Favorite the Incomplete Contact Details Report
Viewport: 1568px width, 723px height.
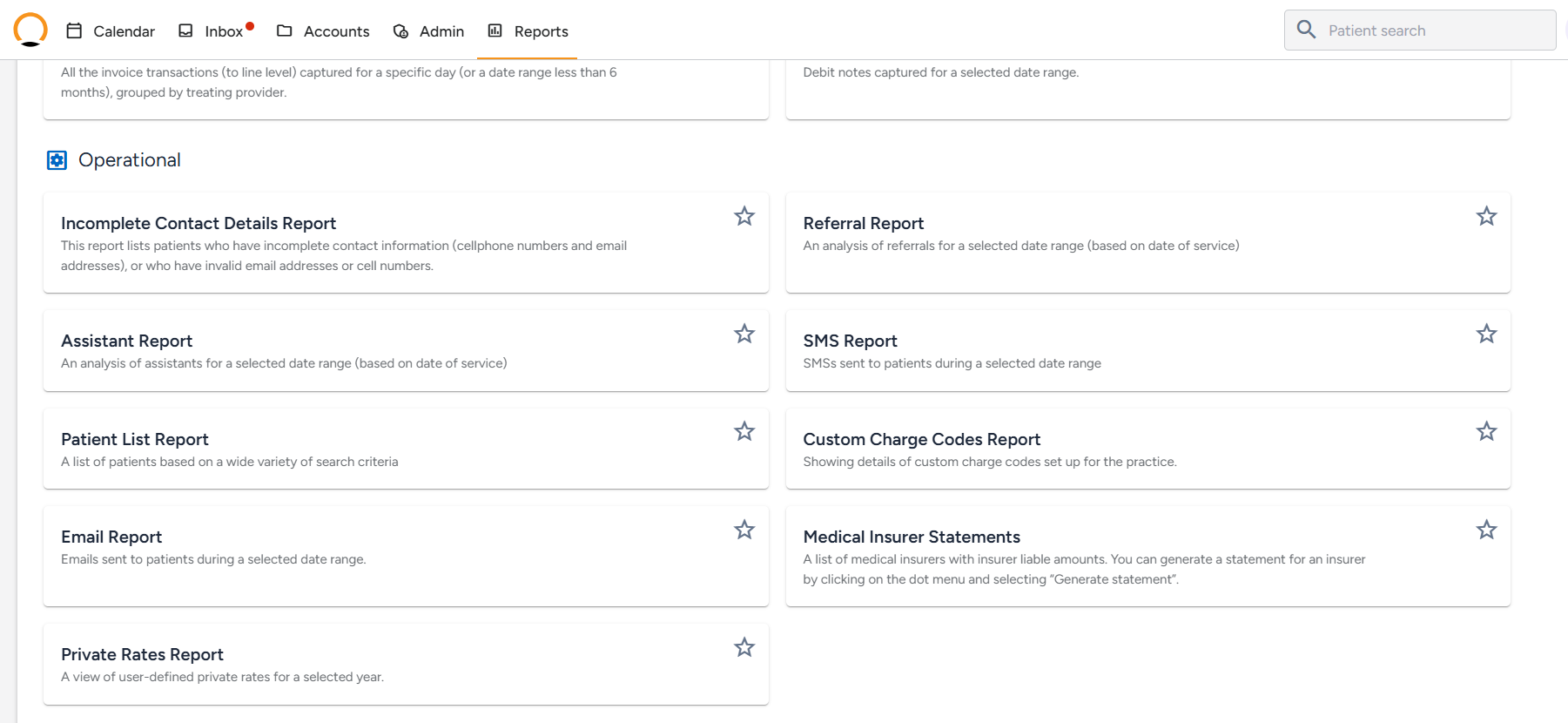click(744, 216)
